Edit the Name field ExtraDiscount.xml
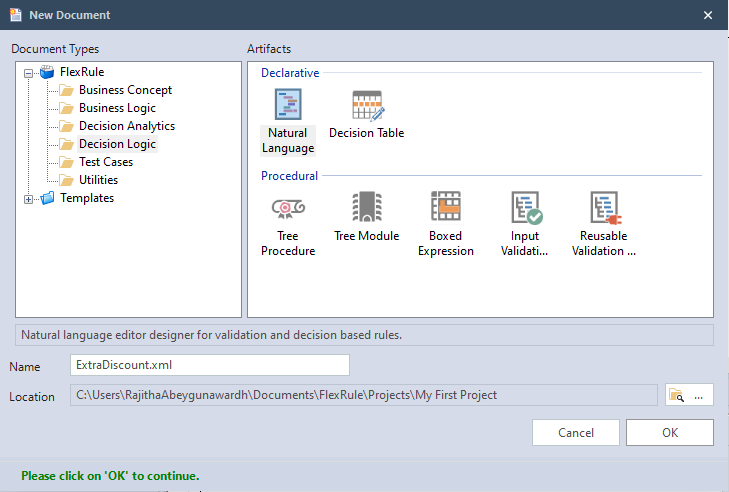 pyautogui.click(x=210, y=365)
